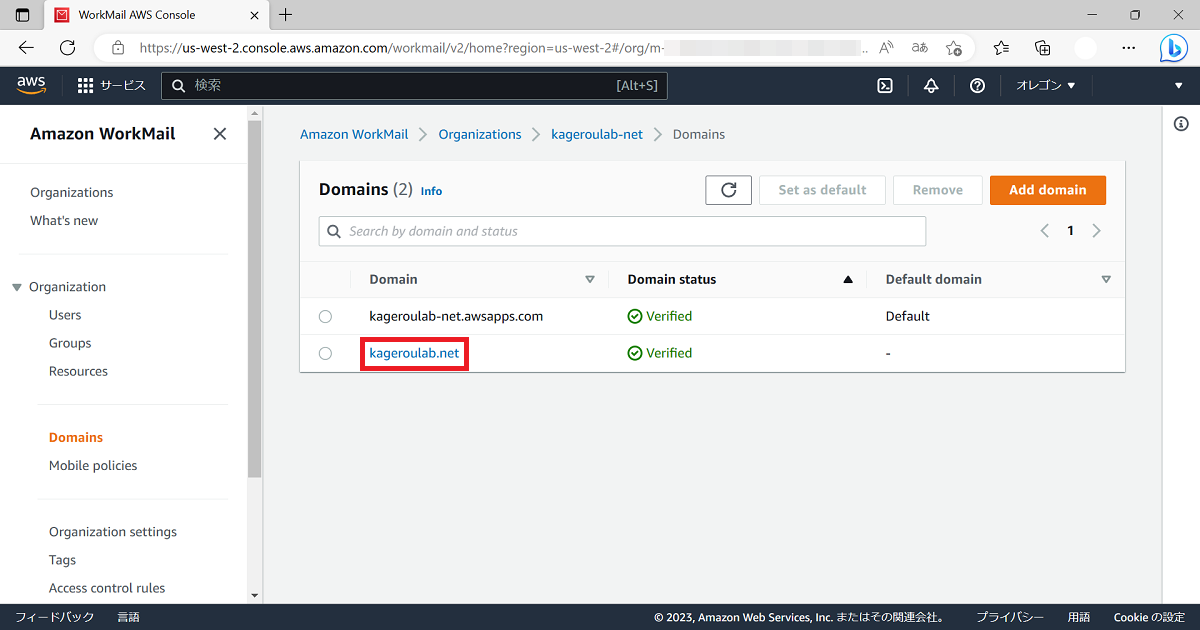Click the AWS home logo
1200x630 pixels.
point(31,85)
